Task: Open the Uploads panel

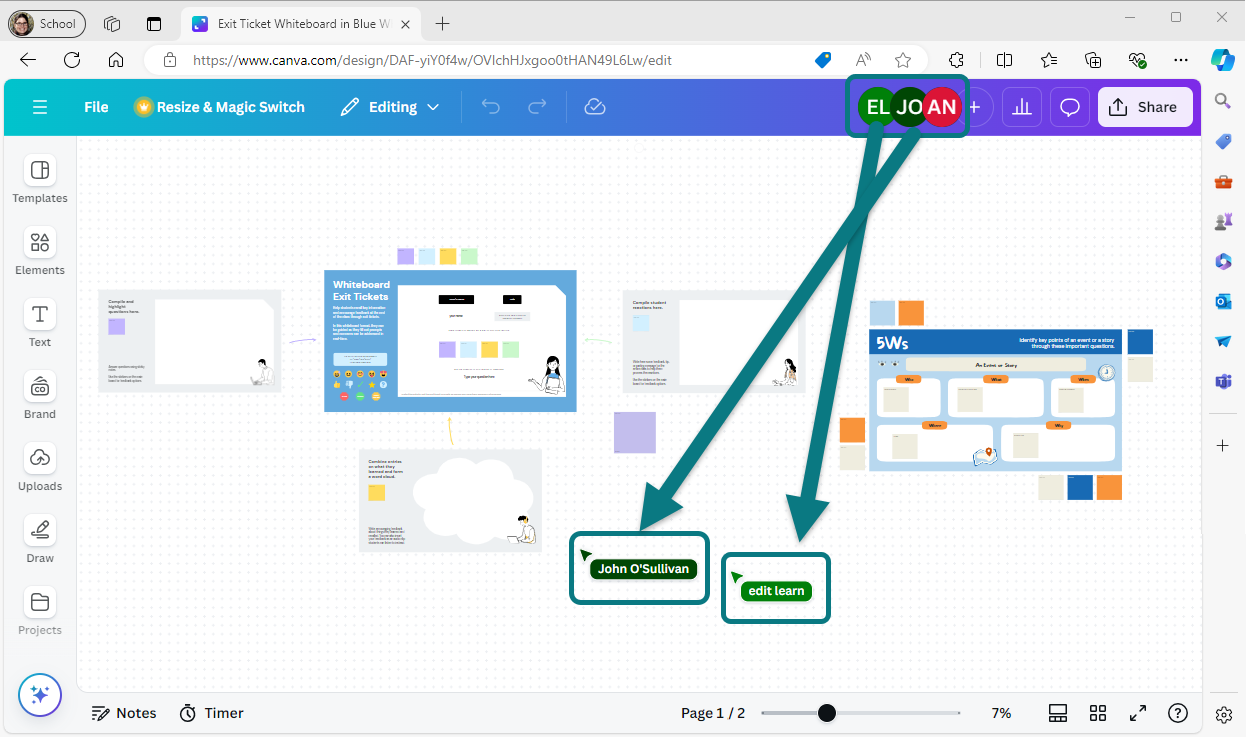Action: point(40,468)
